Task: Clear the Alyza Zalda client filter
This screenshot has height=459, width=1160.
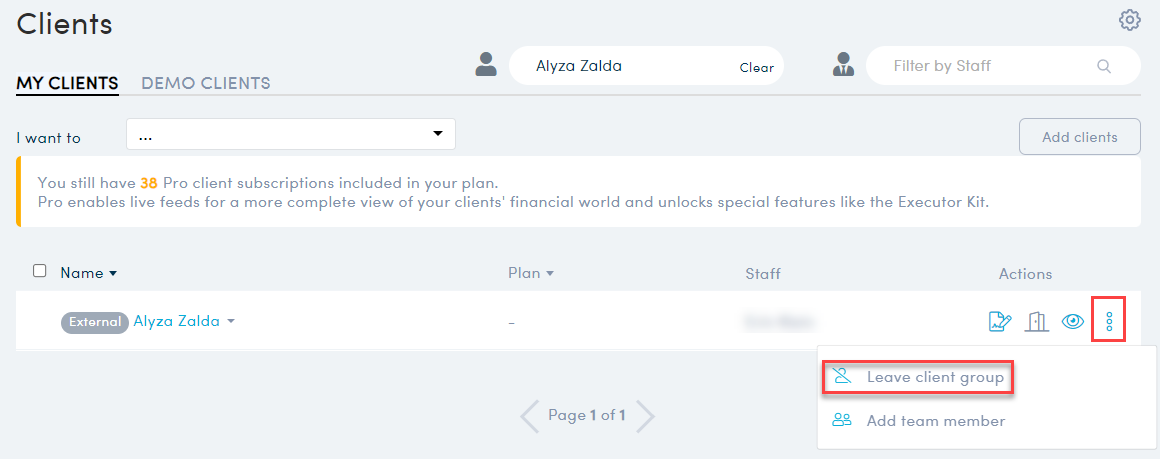Action: (756, 67)
